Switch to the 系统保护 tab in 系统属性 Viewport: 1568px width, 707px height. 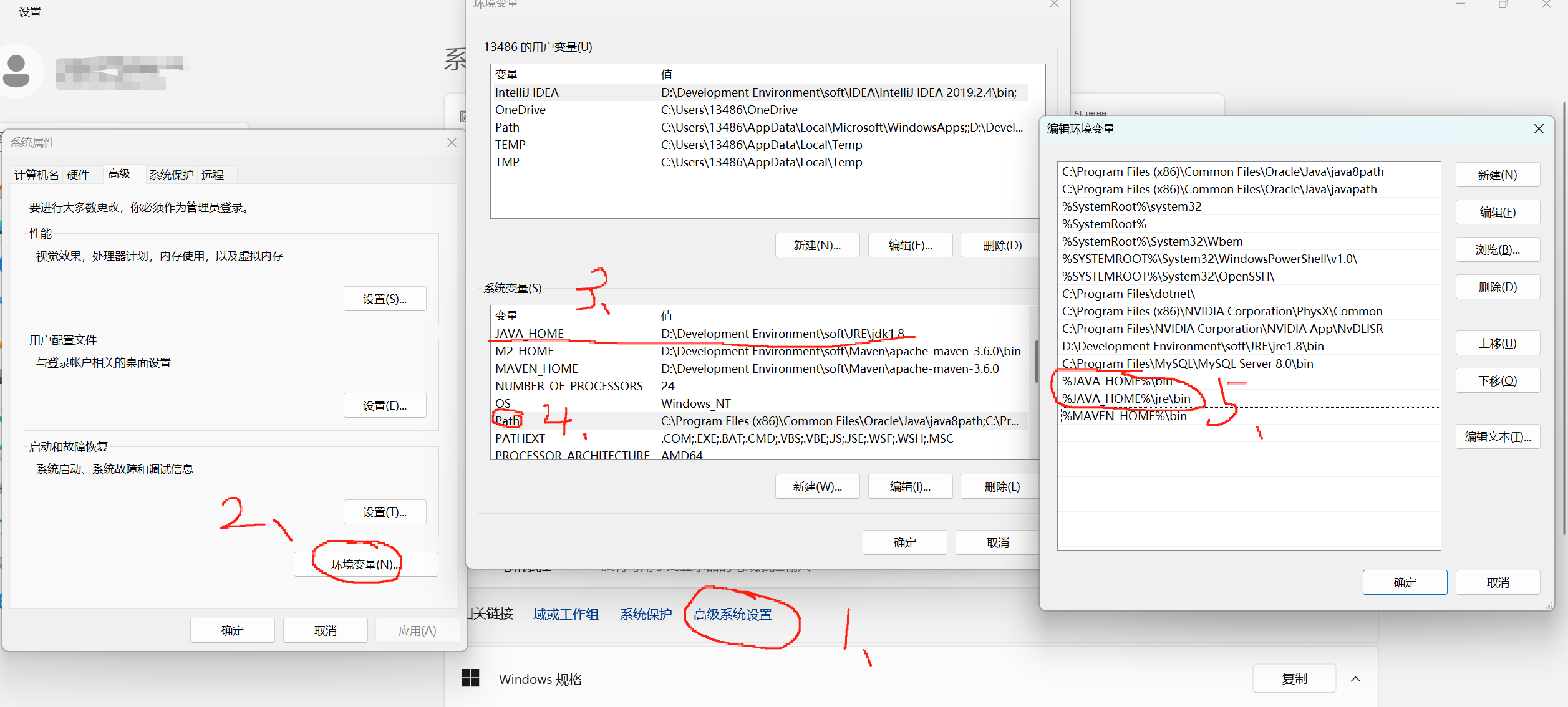click(x=171, y=175)
